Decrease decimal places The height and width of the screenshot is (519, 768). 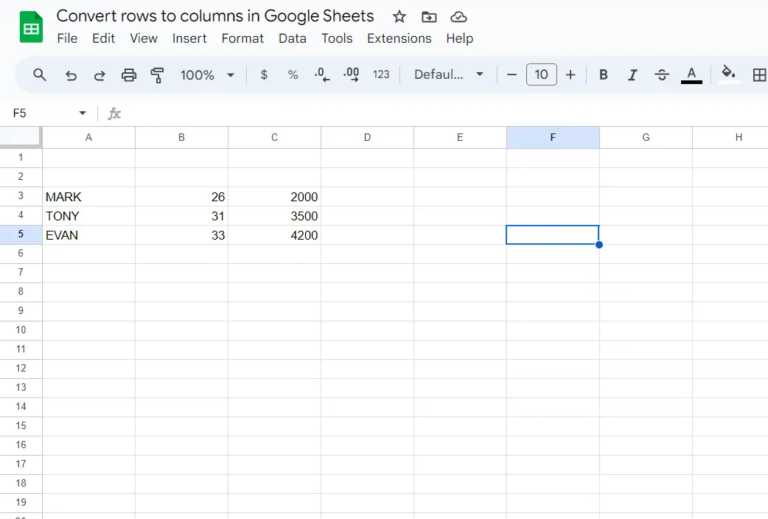pyautogui.click(x=322, y=75)
